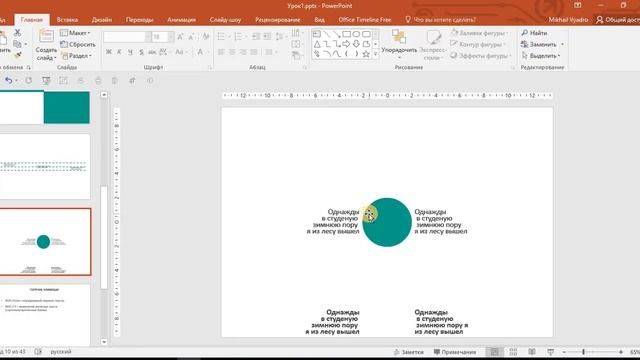
Task: Toggle strikethrough abc formatting
Action: 152,52
